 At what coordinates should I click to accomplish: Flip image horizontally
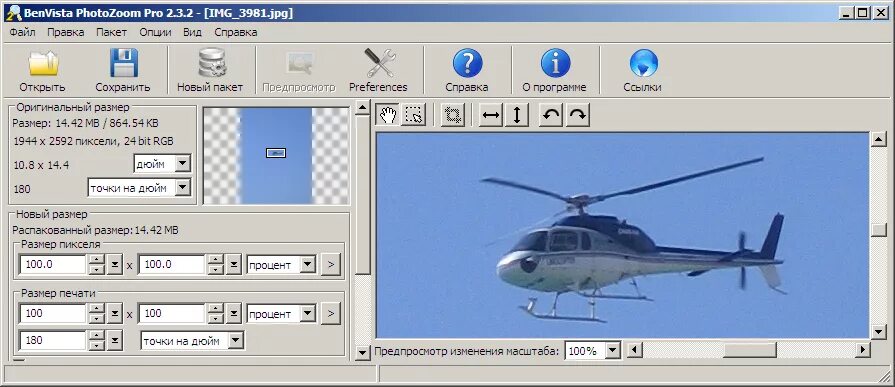coord(491,115)
